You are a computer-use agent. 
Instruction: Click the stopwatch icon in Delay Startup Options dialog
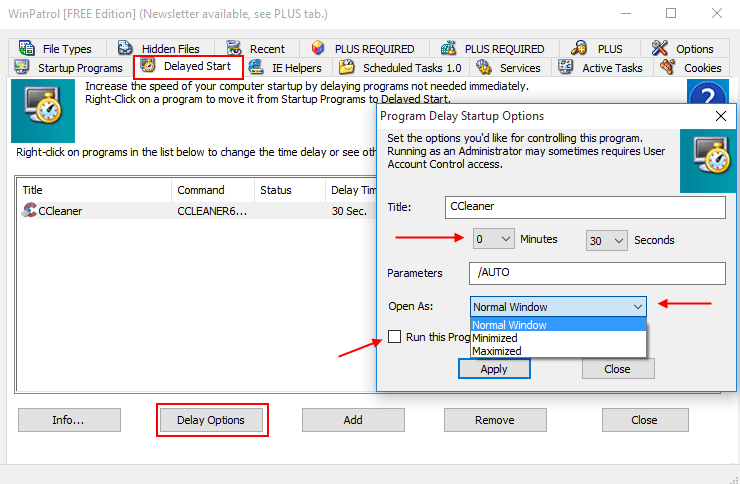708,161
